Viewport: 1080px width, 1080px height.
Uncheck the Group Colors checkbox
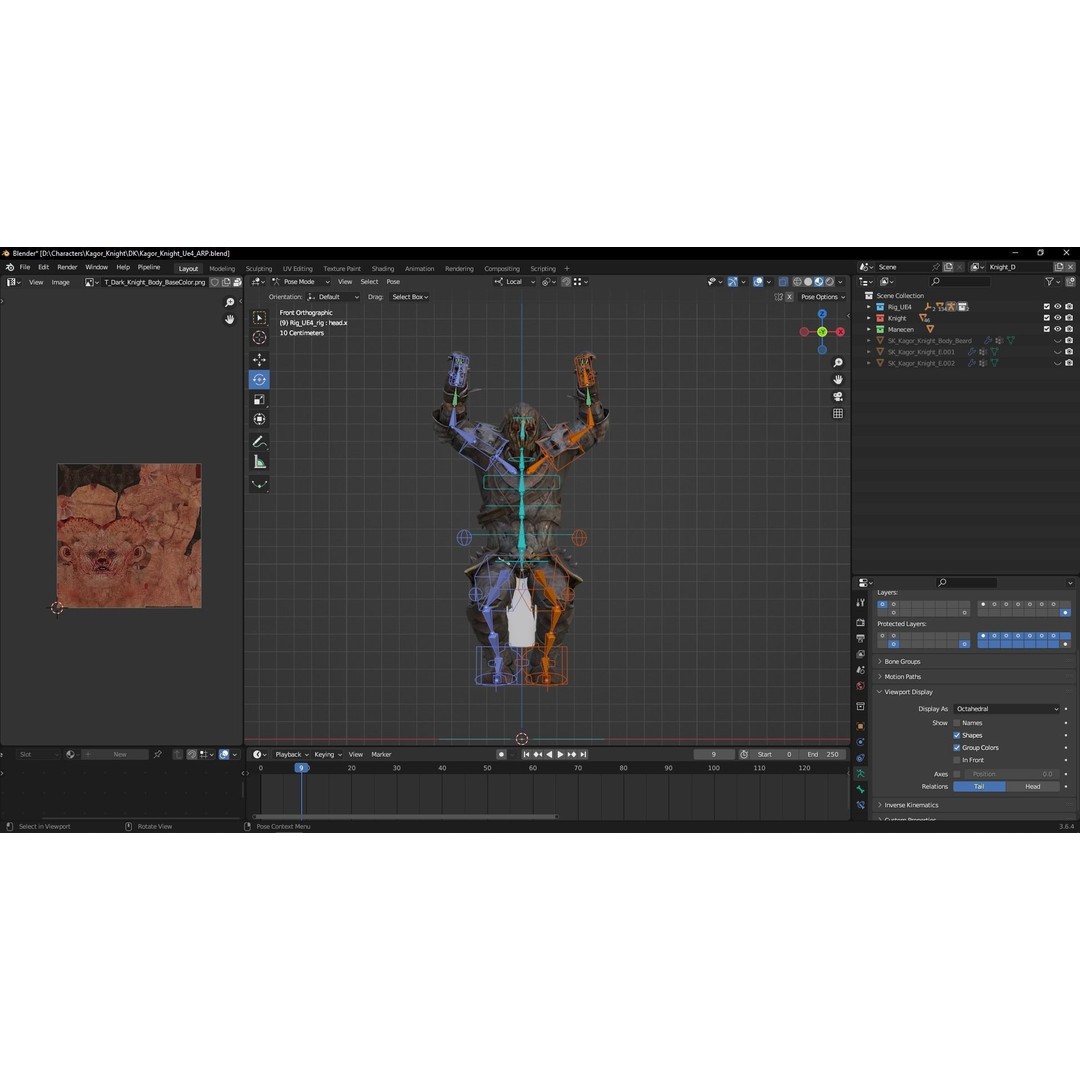click(x=957, y=747)
